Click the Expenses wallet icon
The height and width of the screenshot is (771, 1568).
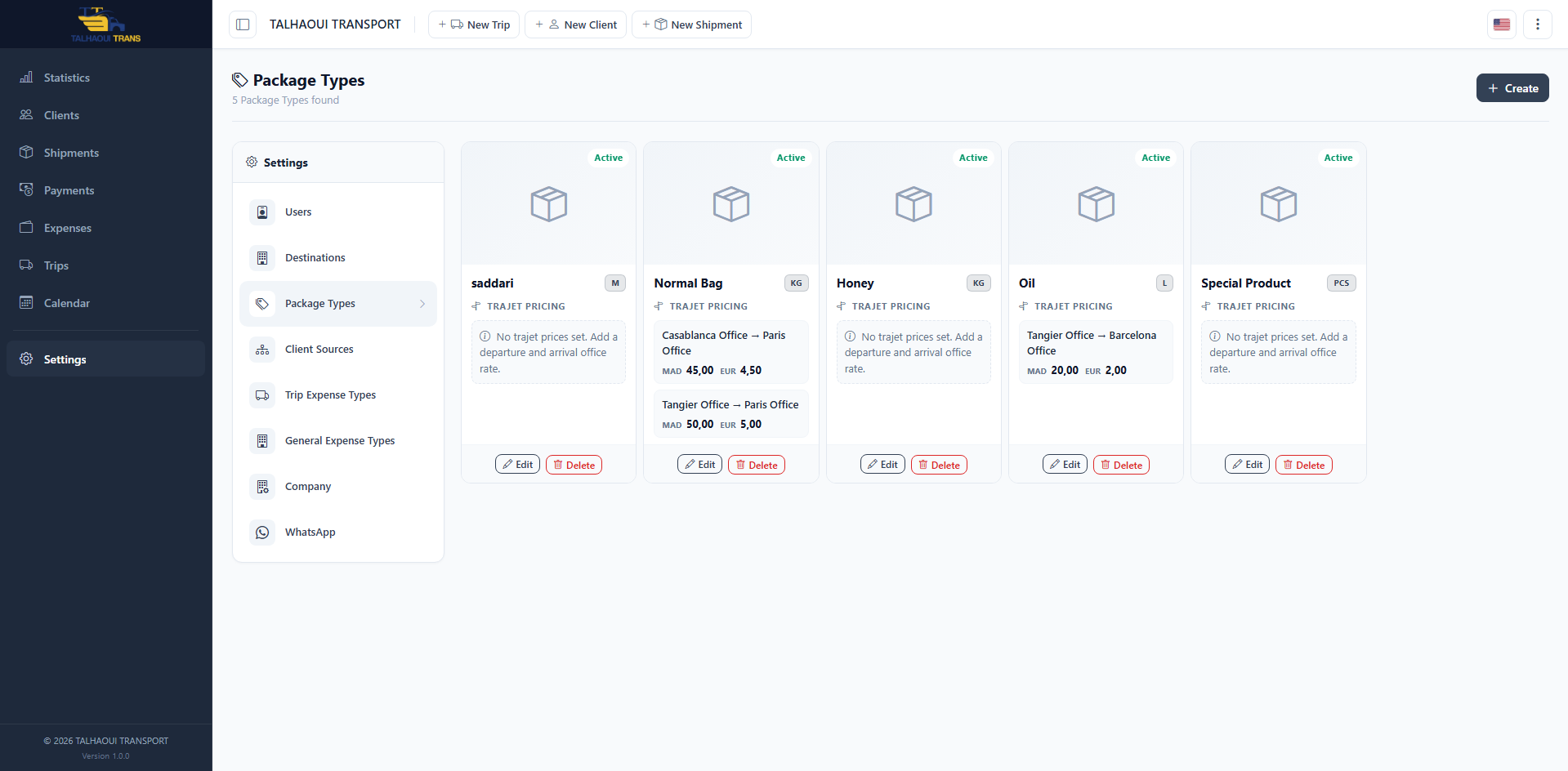tap(26, 228)
